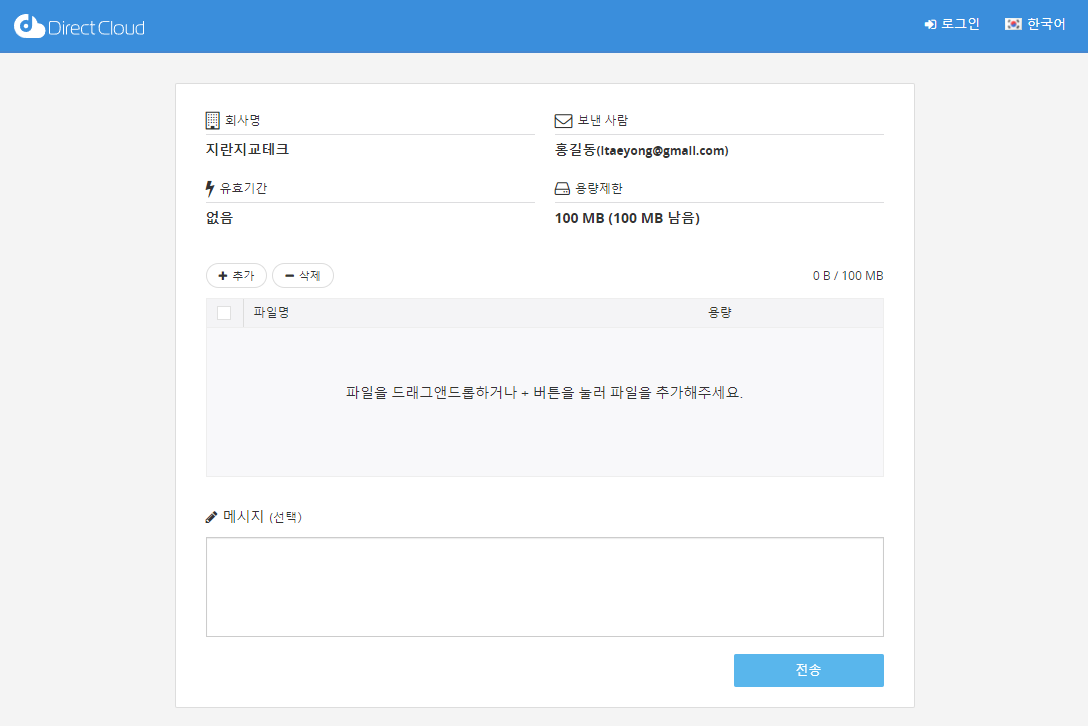The width and height of the screenshot is (1088, 726).
Task: Click the lightning bolt validity icon
Action: pos(210,188)
